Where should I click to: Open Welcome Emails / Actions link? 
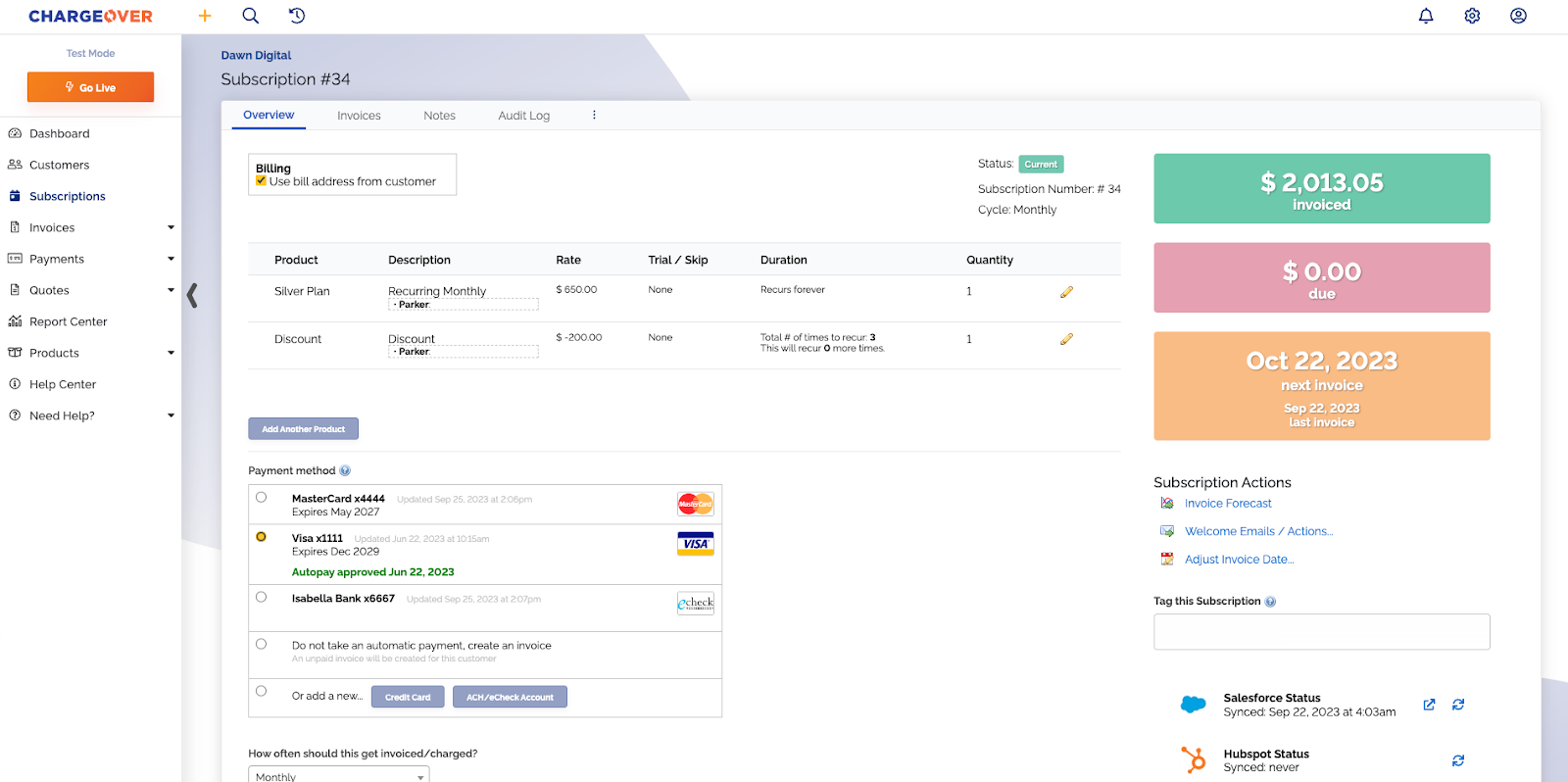tap(1258, 531)
